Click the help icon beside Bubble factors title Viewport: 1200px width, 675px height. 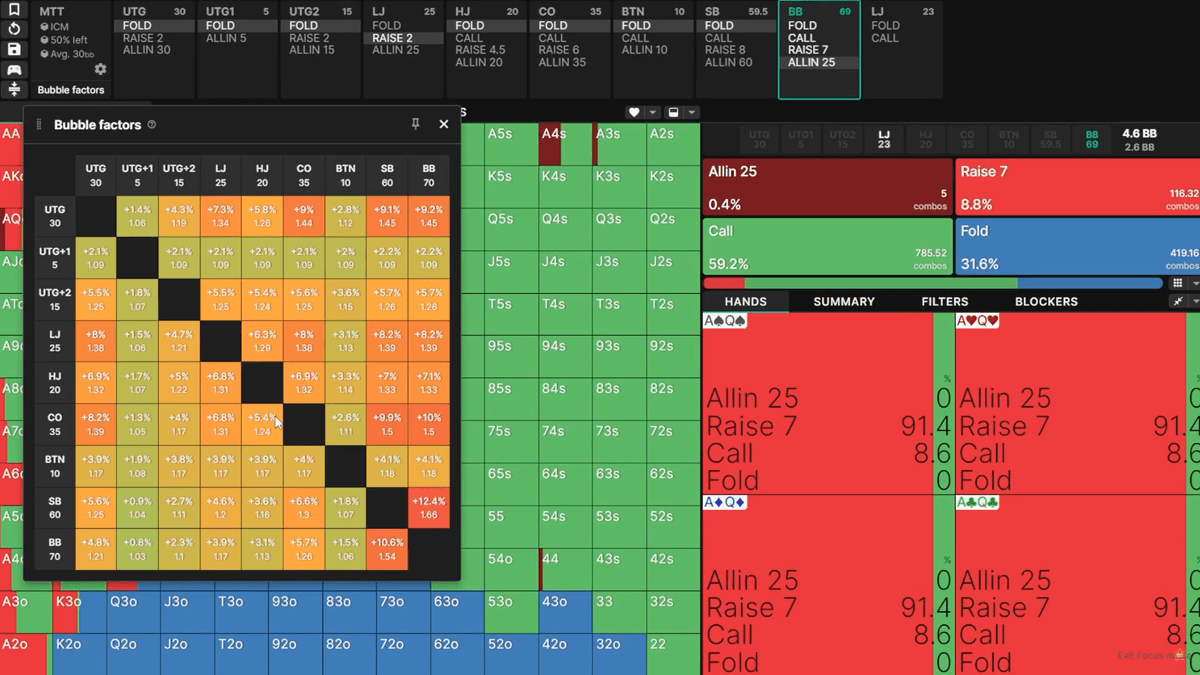click(152, 125)
